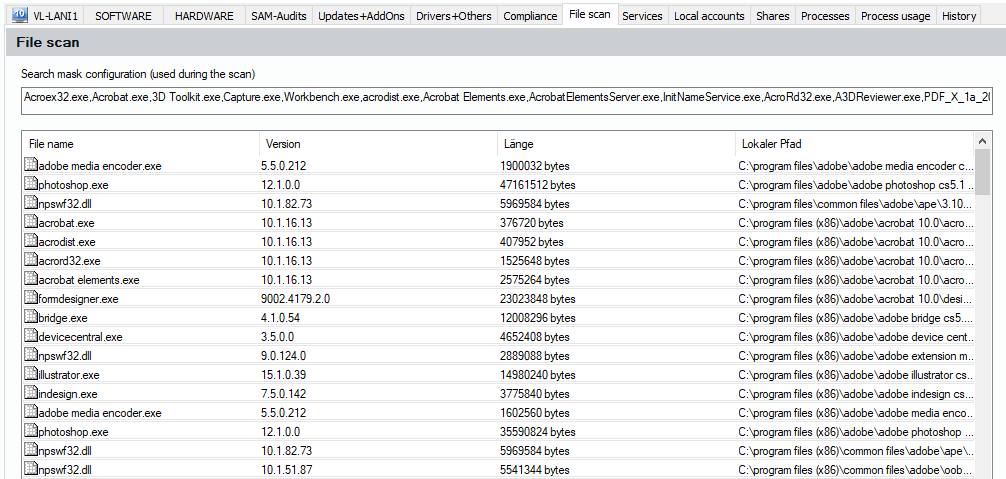Show the Process usage tab
The image size is (1006, 479).
coord(895,16)
